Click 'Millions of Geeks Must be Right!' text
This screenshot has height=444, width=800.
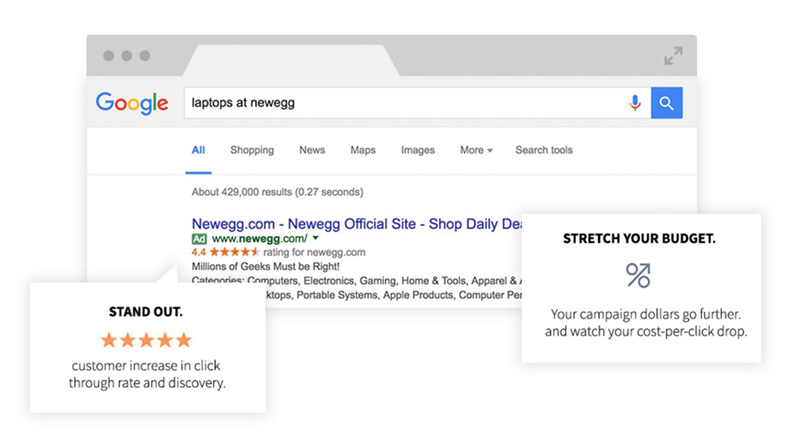(265, 266)
